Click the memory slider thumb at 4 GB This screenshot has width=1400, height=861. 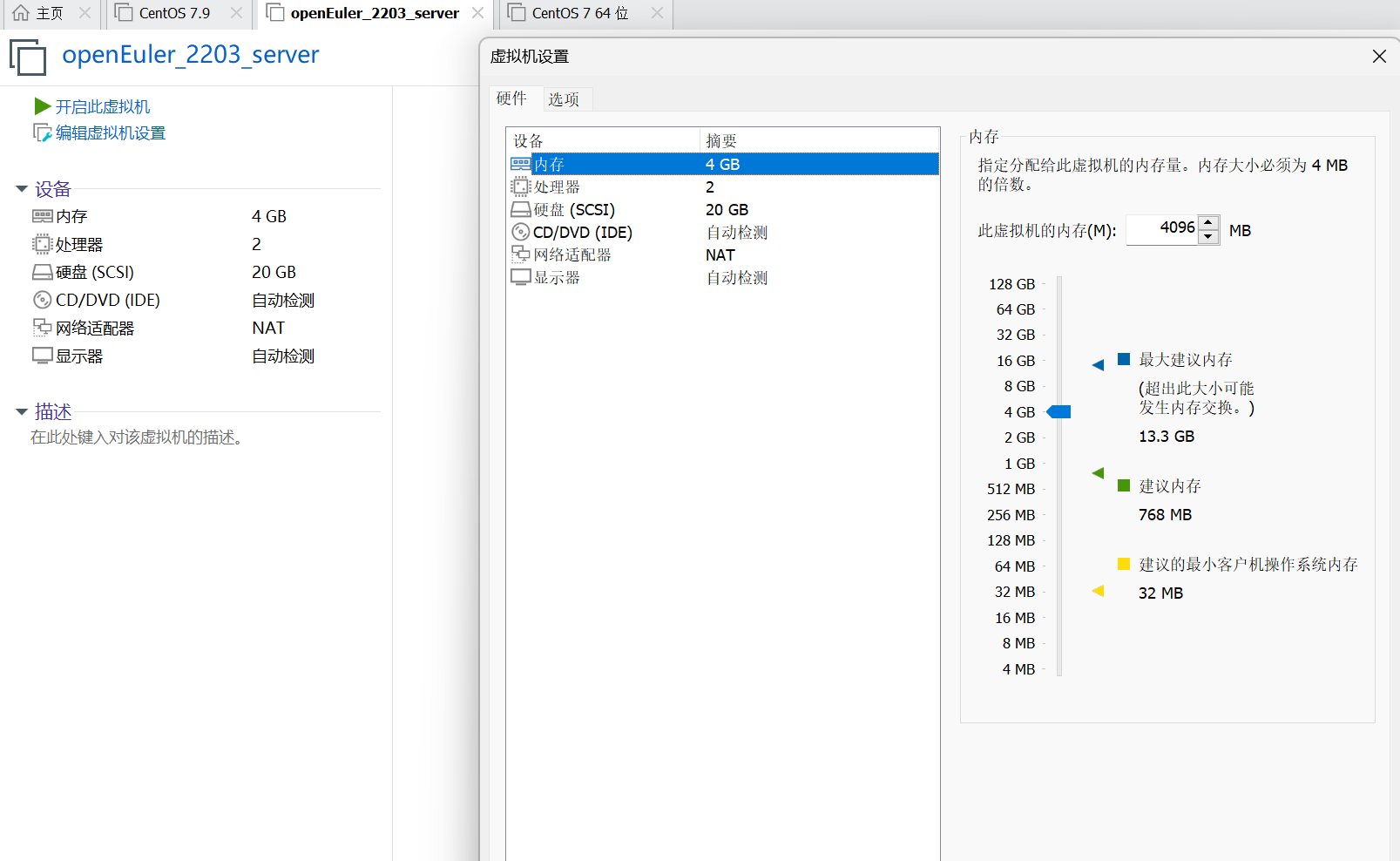[1058, 411]
